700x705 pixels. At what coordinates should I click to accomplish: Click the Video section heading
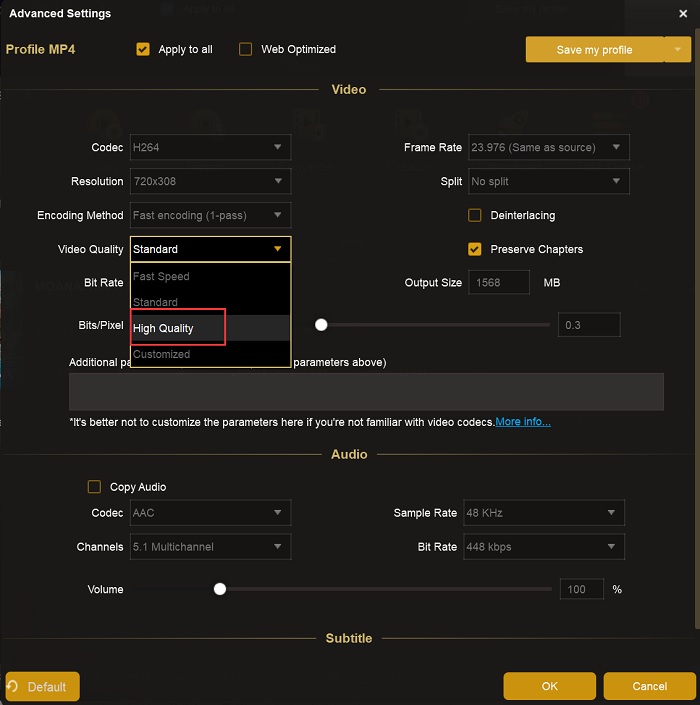pyautogui.click(x=349, y=89)
